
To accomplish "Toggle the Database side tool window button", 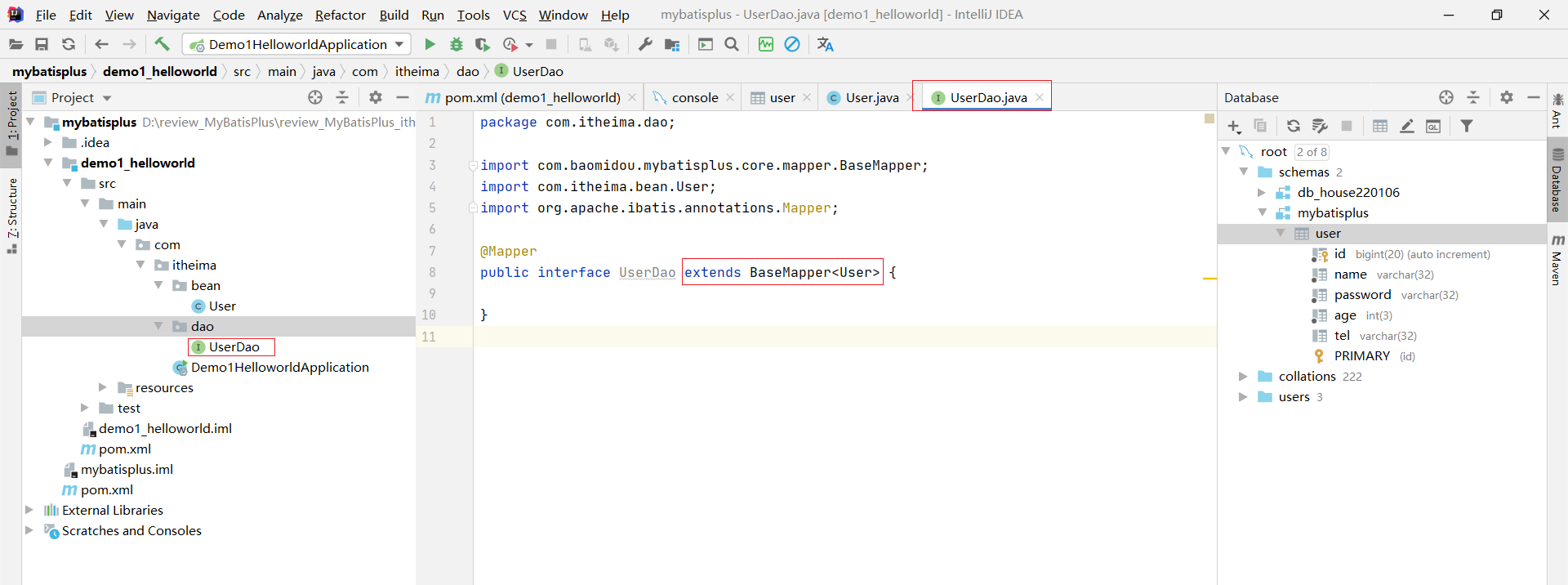I will coord(1557,181).
